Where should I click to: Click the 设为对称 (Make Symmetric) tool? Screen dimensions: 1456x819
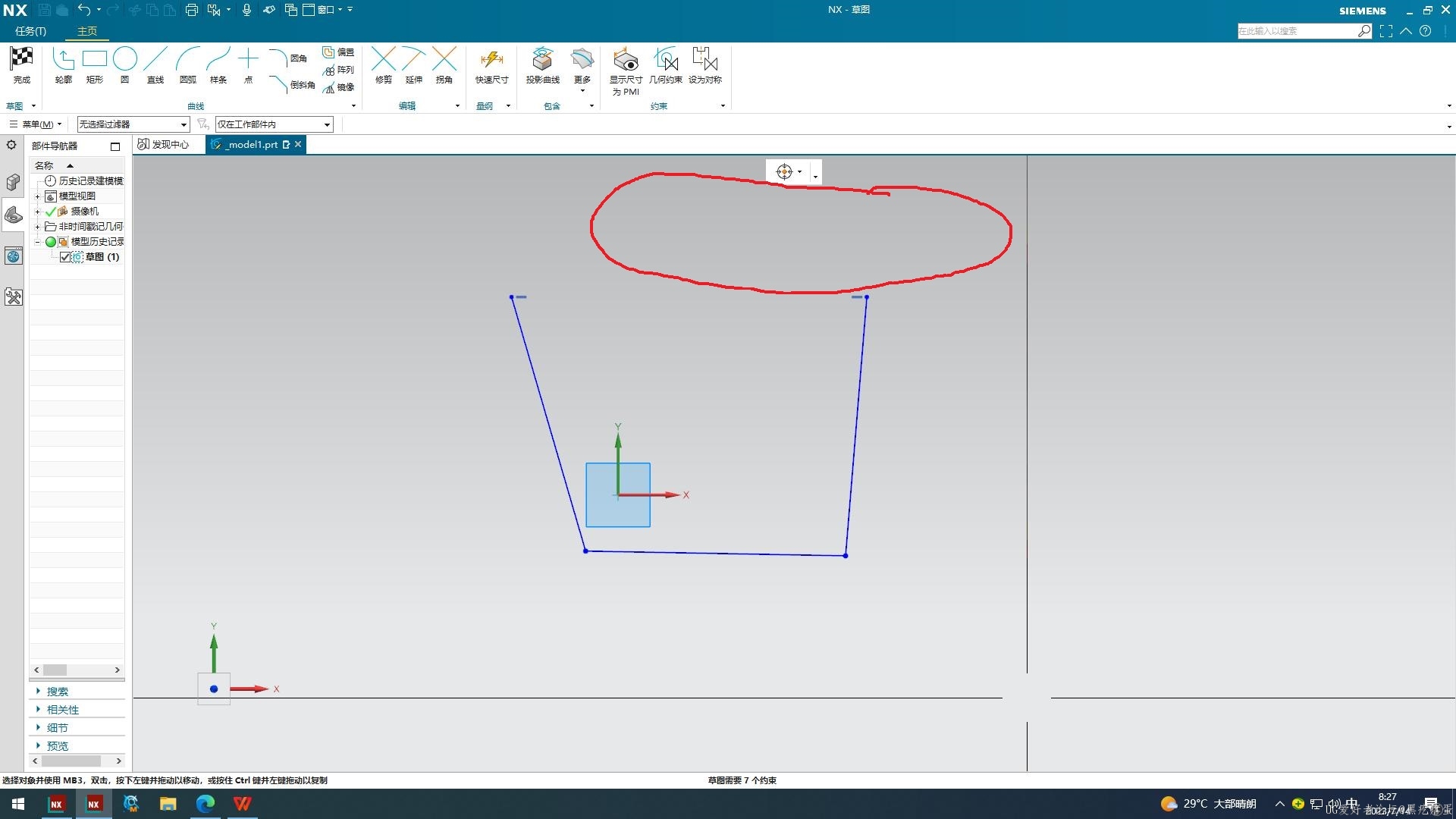704,65
